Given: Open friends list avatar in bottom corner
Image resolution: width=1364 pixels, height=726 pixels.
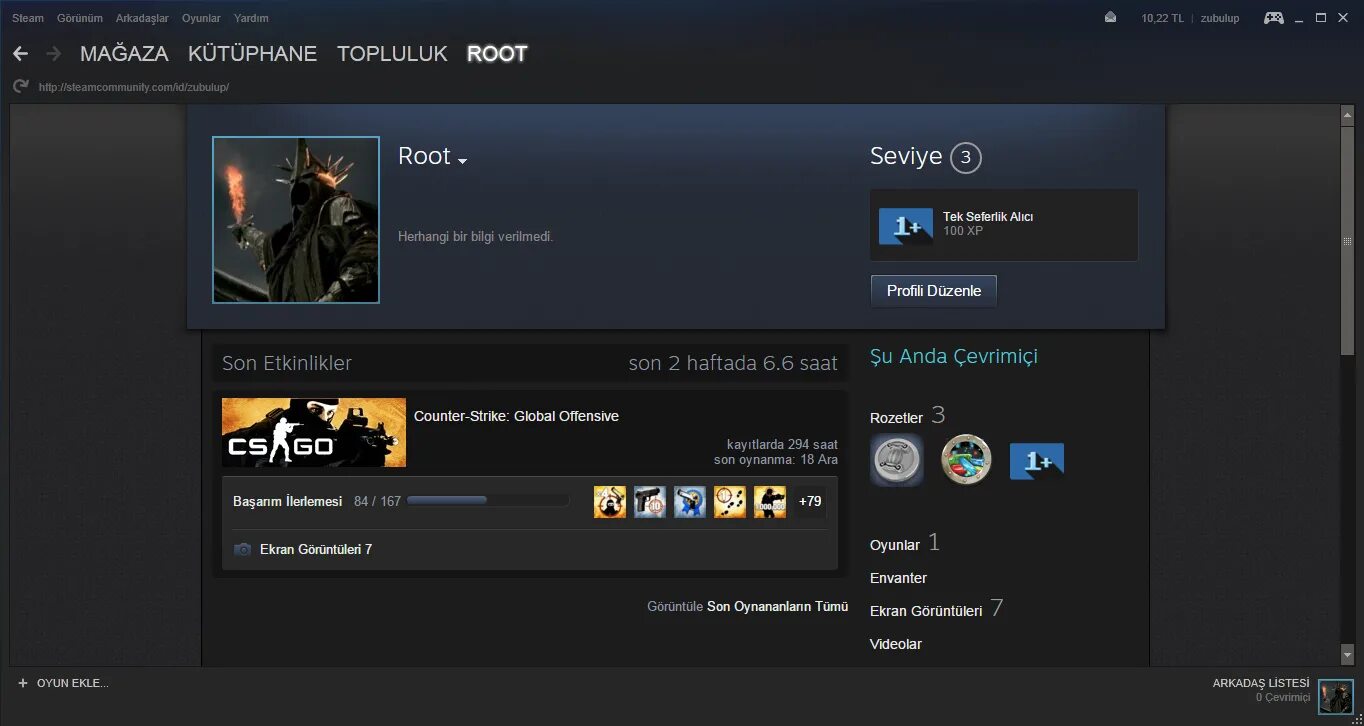Looking at the screenshot, I should tap(1335, 696).
